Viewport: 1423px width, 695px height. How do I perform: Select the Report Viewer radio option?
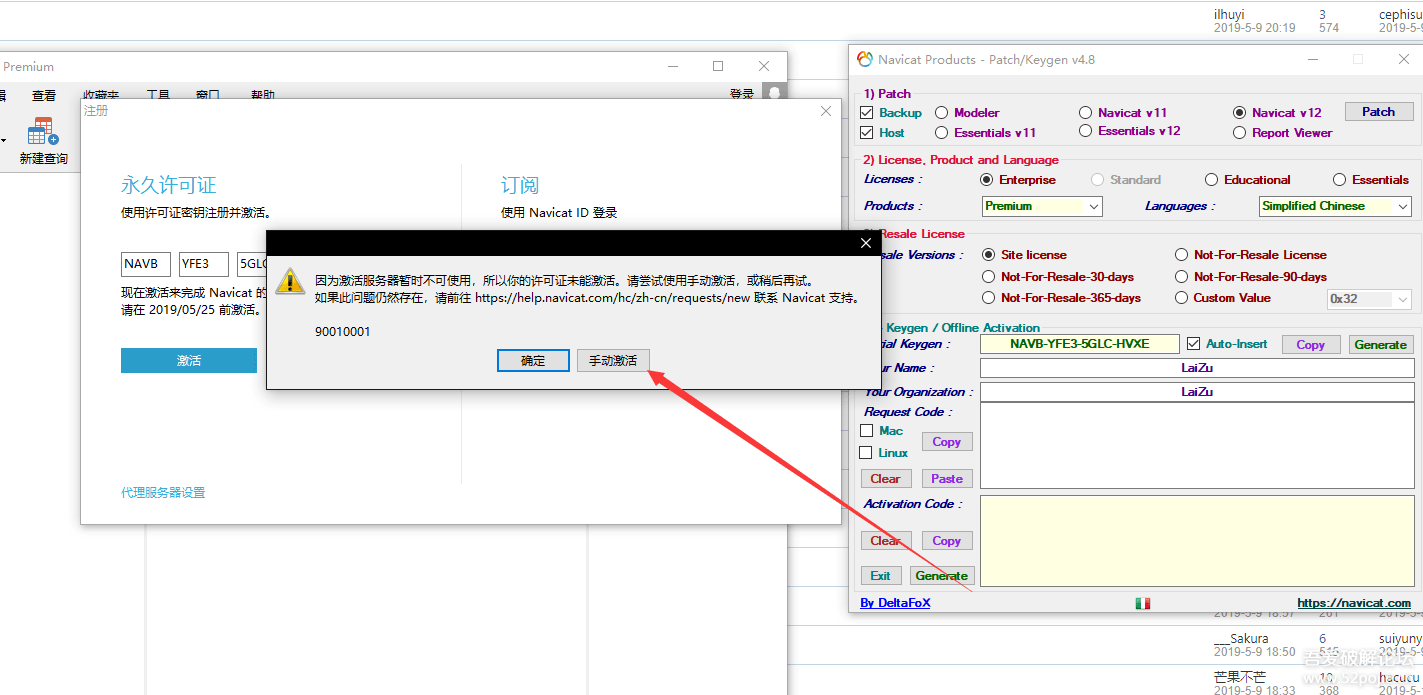point(1240,132)
